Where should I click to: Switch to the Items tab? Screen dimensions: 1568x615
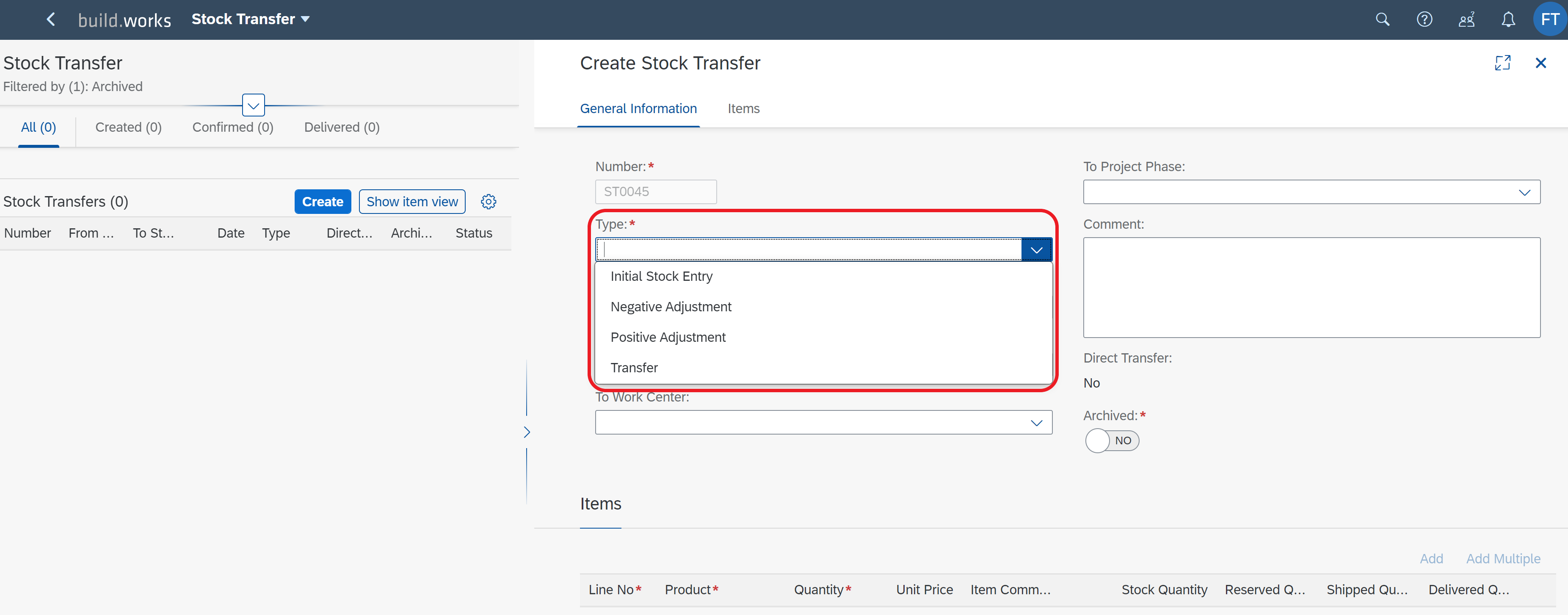click(743, 109)
